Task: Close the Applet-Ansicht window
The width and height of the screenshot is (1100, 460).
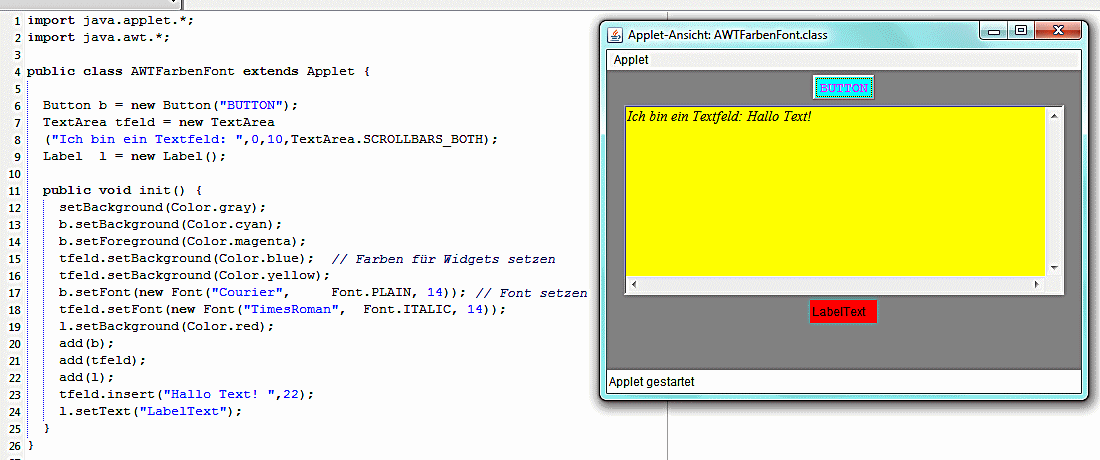Action: click(x=1056, y=32)
